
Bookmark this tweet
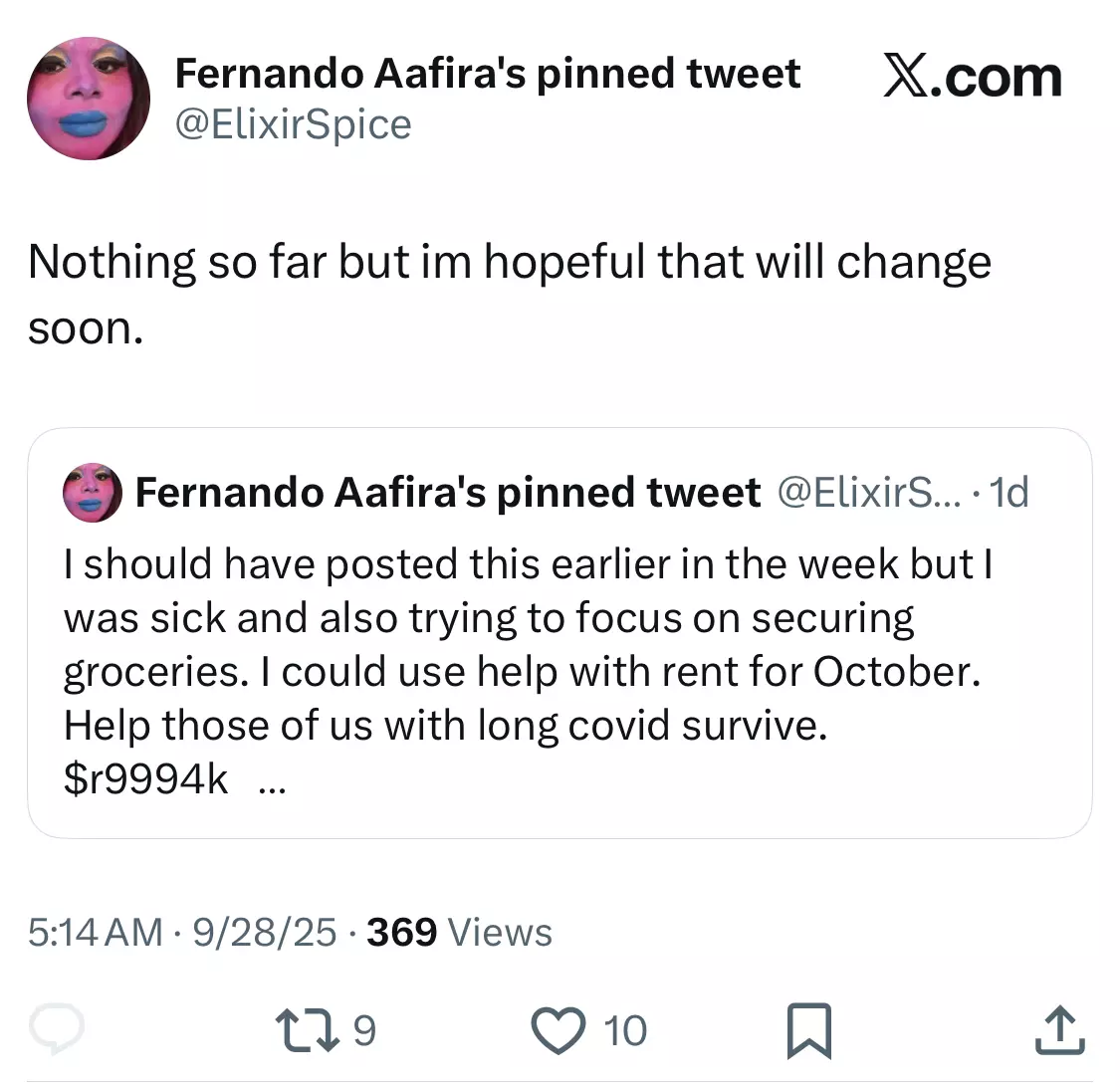point(809,1030)
